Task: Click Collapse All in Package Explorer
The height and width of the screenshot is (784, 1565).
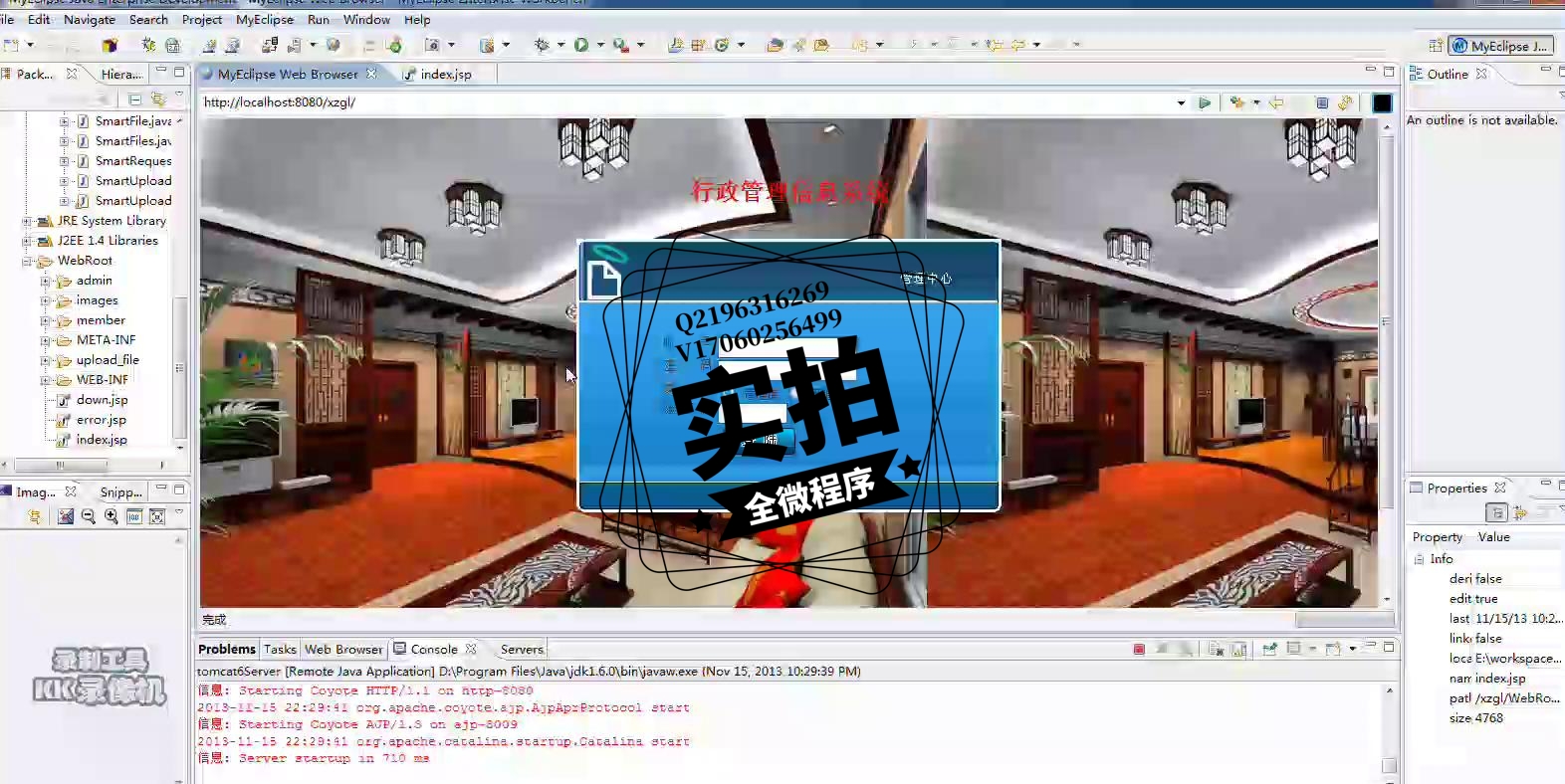Action: (134, 98)
